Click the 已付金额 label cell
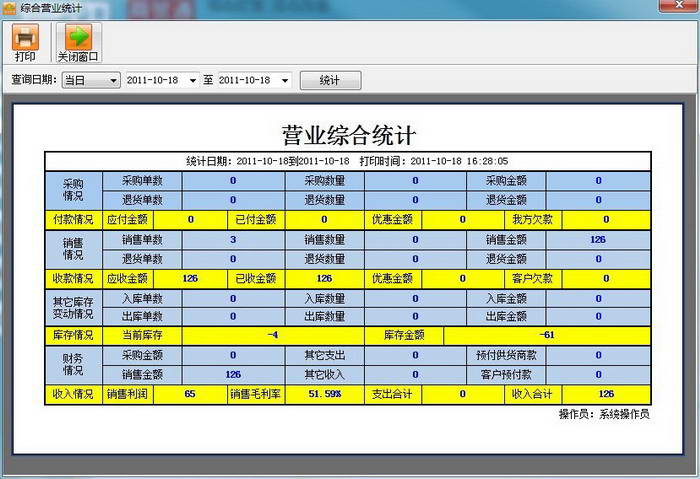 point(256,220)
